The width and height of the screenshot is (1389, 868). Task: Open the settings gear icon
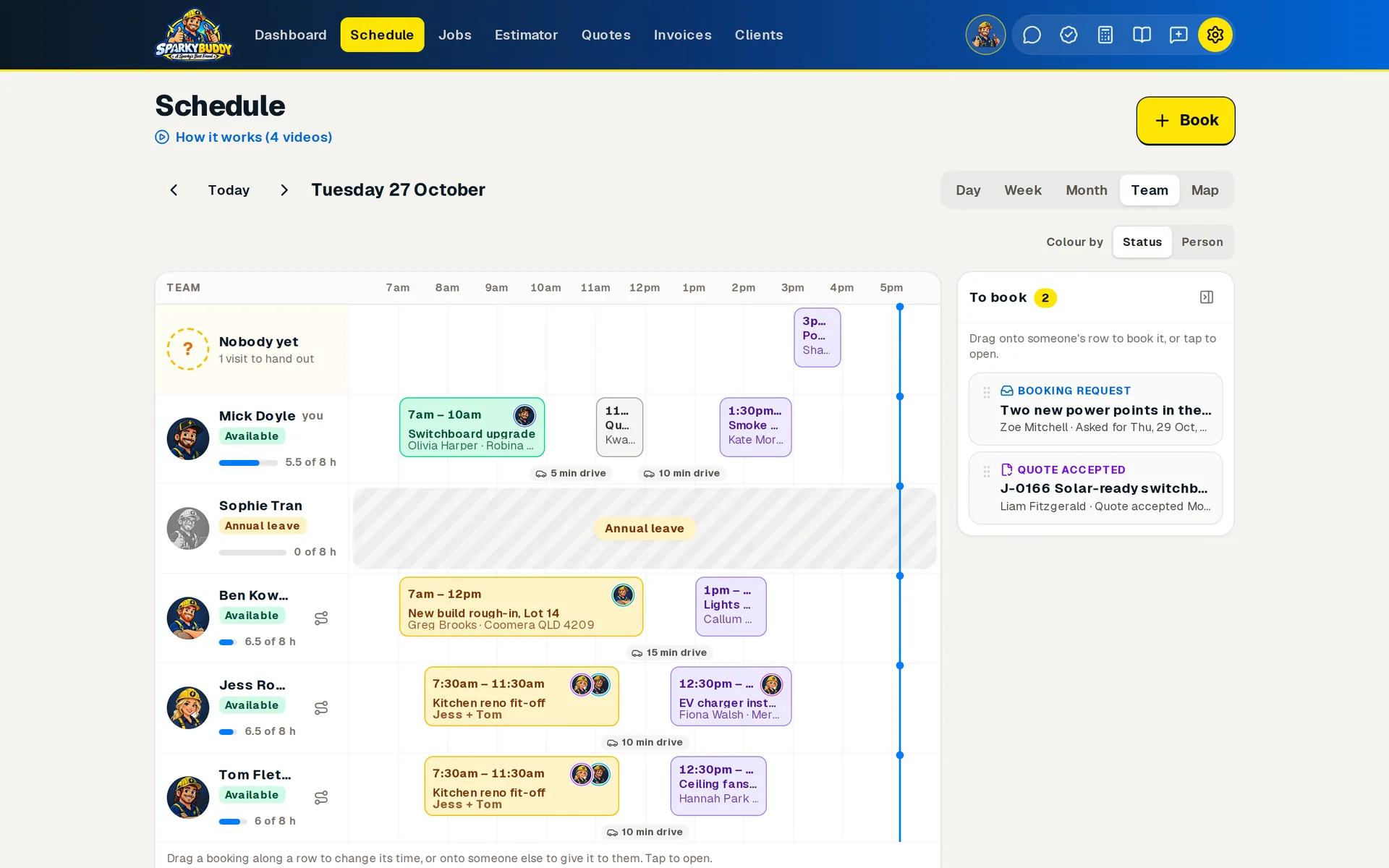coord(1215,35)
